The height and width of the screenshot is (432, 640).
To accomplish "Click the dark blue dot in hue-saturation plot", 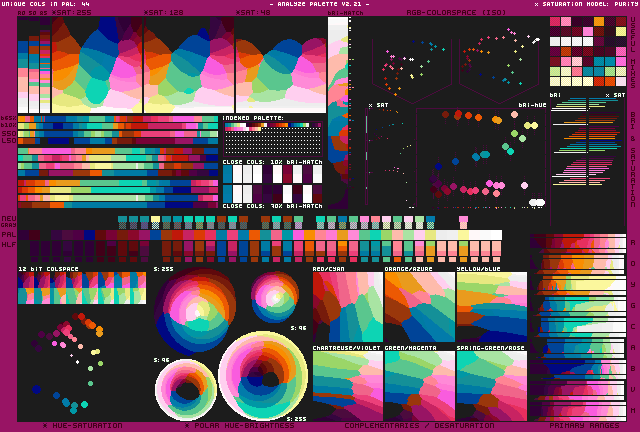I will coord(36,389).
